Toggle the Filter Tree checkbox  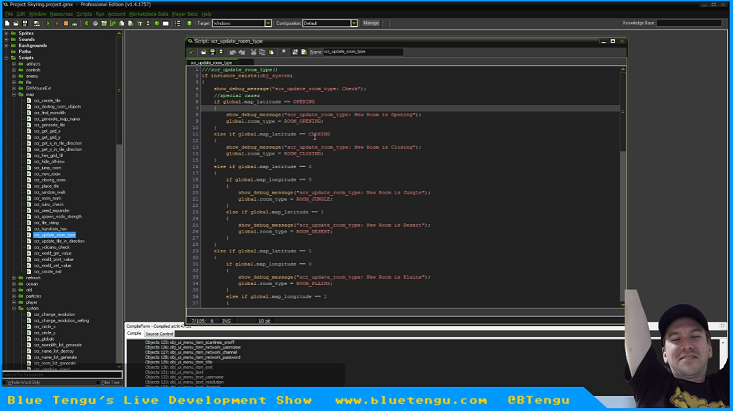pos(98,382)
